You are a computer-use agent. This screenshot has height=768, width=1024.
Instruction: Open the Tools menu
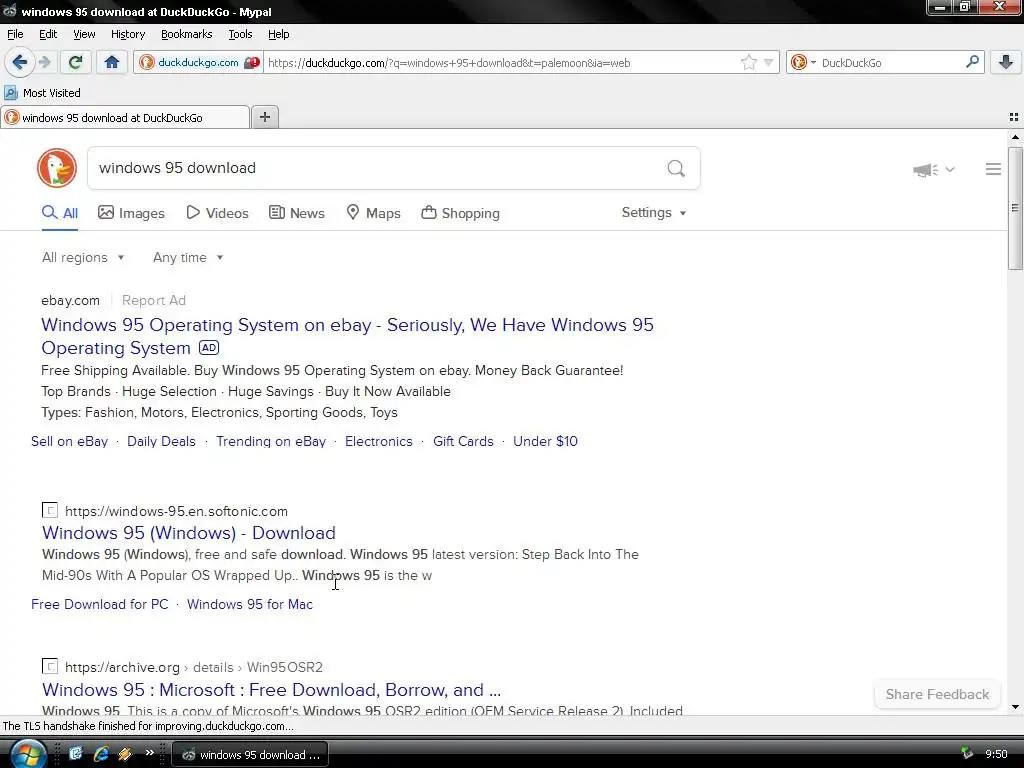coord(240,34)
